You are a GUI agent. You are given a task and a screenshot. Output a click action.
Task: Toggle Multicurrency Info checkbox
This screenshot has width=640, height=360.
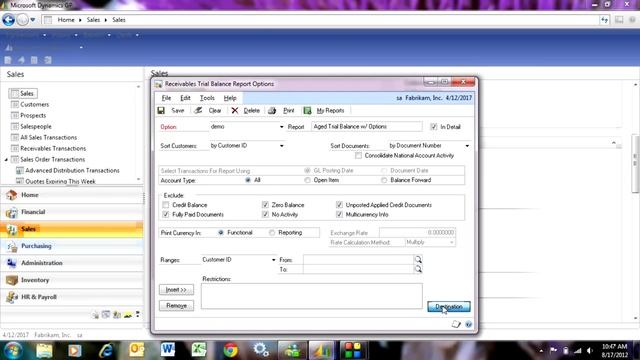pos(339,214)
